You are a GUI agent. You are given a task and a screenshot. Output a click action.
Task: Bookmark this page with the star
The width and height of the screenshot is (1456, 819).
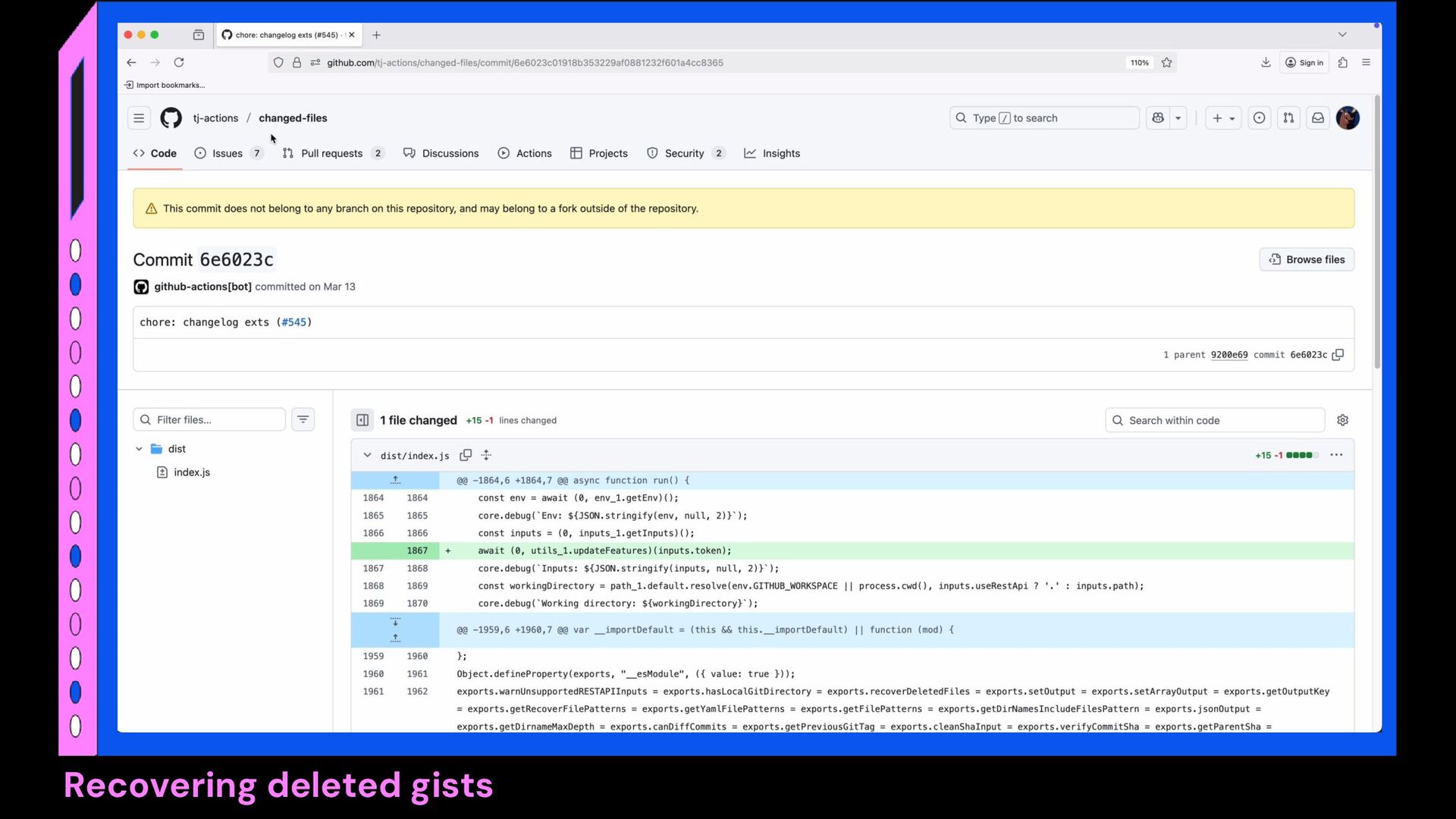(x=1167, y=62)
